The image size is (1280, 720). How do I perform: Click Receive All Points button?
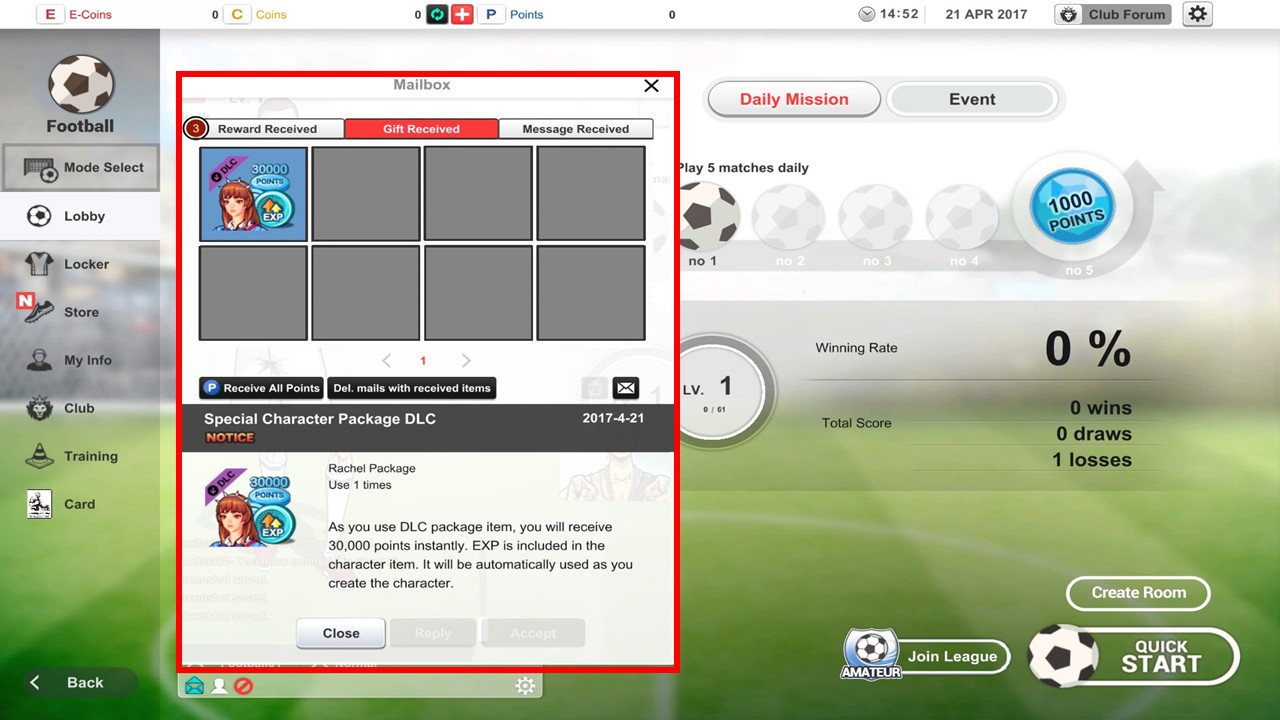tap(262, 388)
